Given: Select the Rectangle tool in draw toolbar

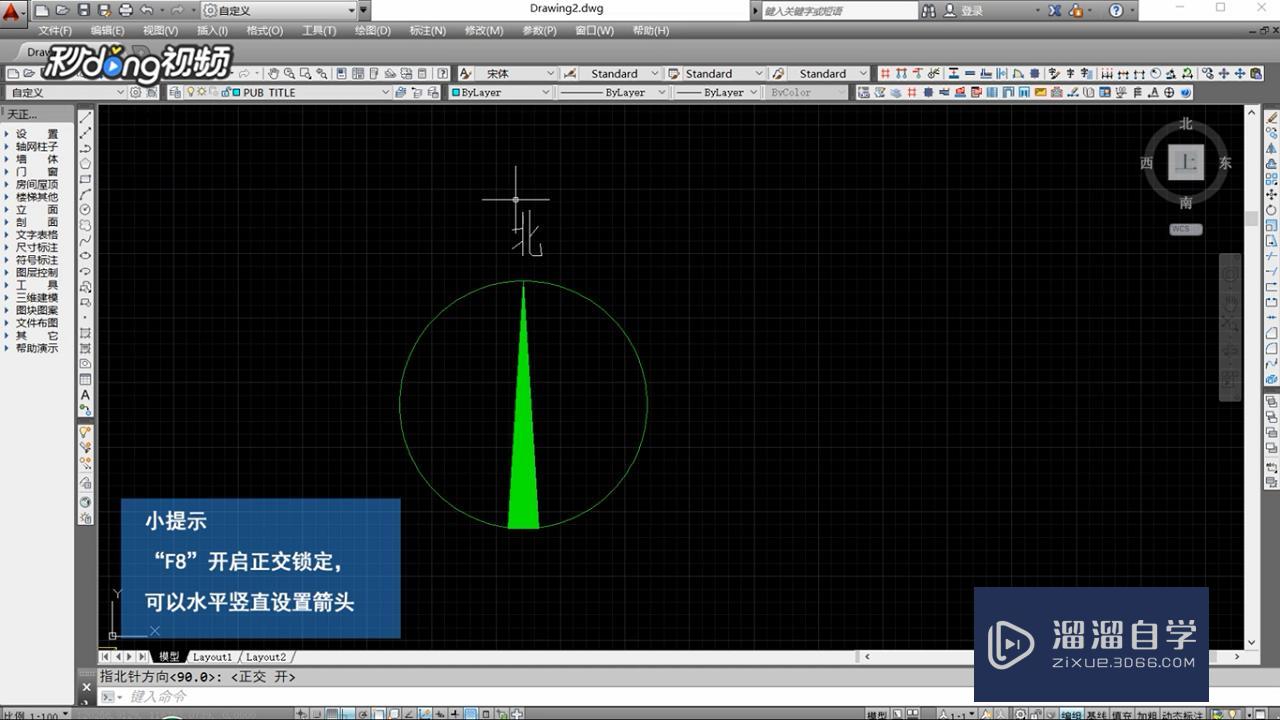Looking at the screenshot, I should click(x=86, y=178).
